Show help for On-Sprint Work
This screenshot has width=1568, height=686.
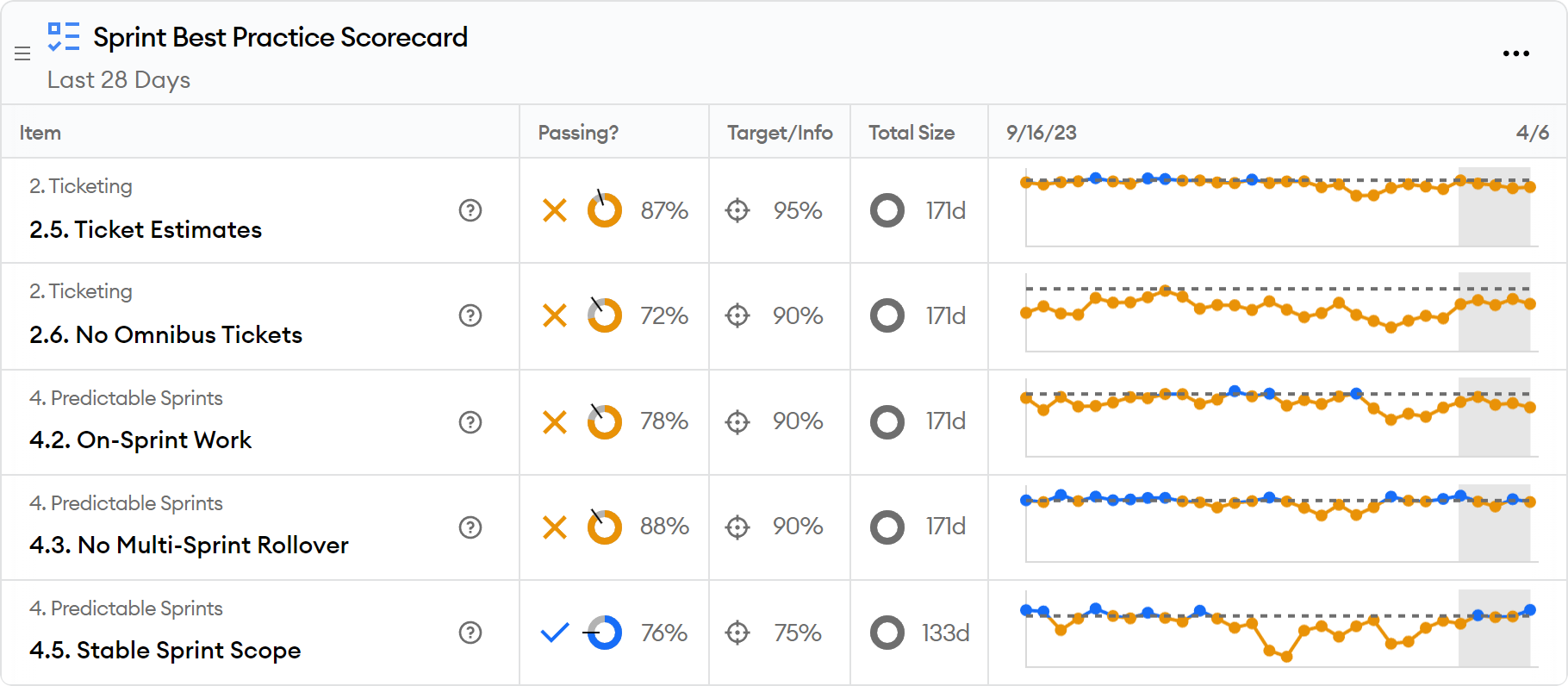pyautogui.click(x=470, y=422)
